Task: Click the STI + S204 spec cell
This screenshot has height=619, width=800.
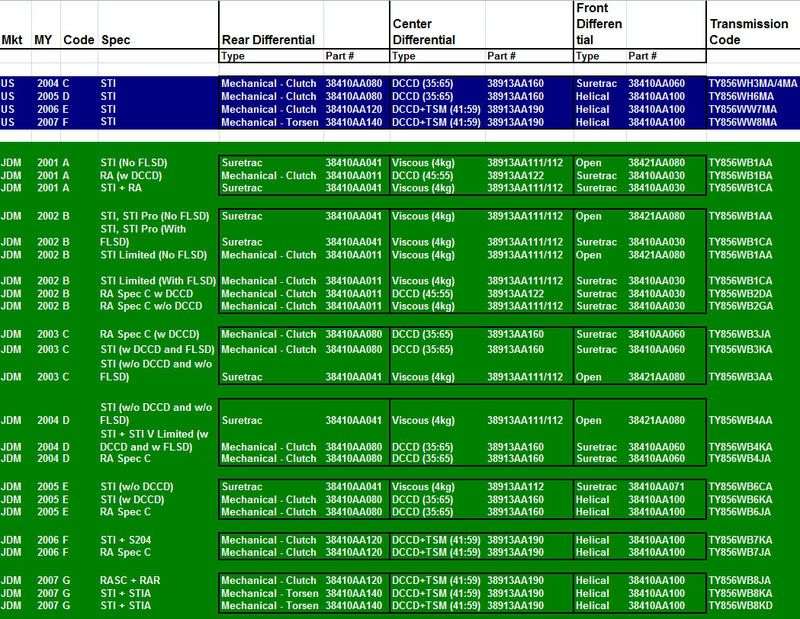Action: pos(125,539)
